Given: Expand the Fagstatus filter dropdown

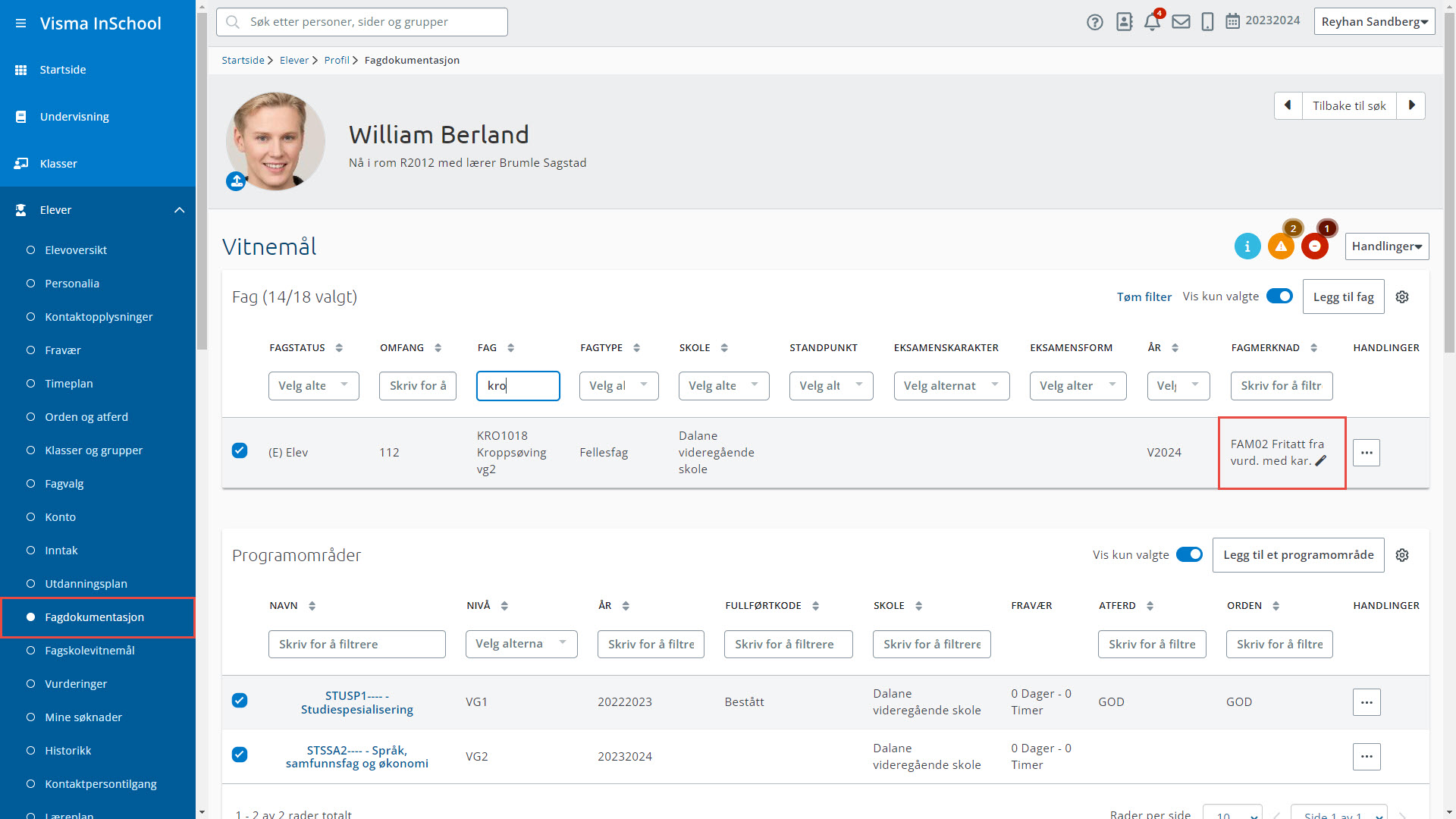Looking at the screenshot, I should [313, 386].
